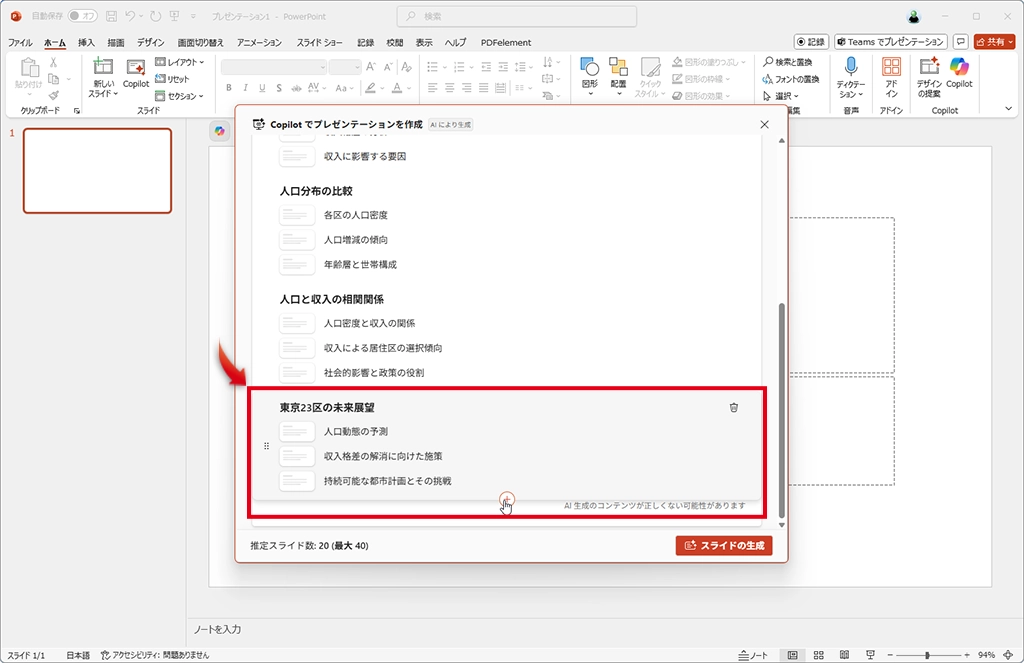This screenshot has height=663, width=1024.
Task: Switch to Slide Sorter view
Action: click(818, 655)
